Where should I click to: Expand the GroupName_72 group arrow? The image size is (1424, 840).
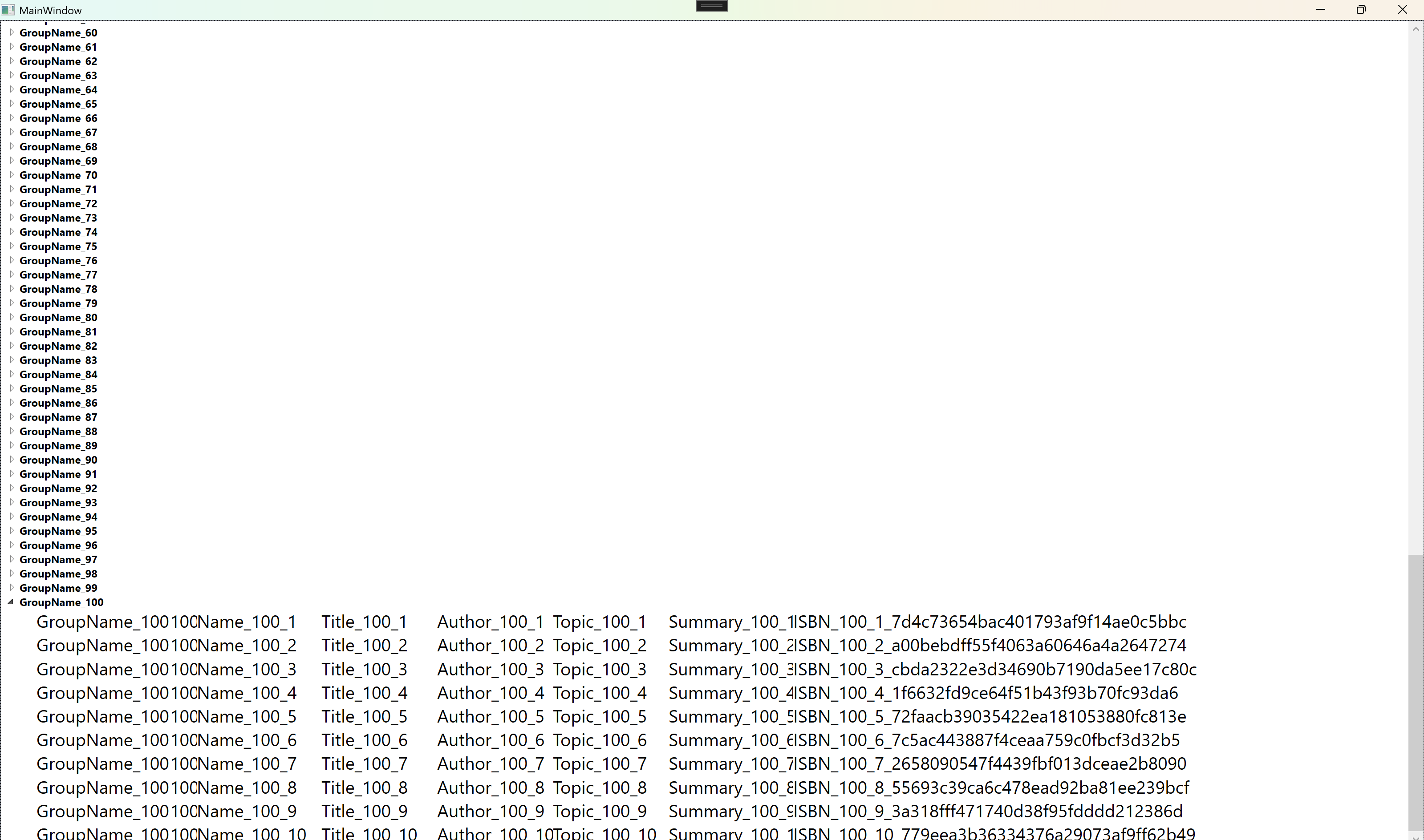(x=11, y=203)
